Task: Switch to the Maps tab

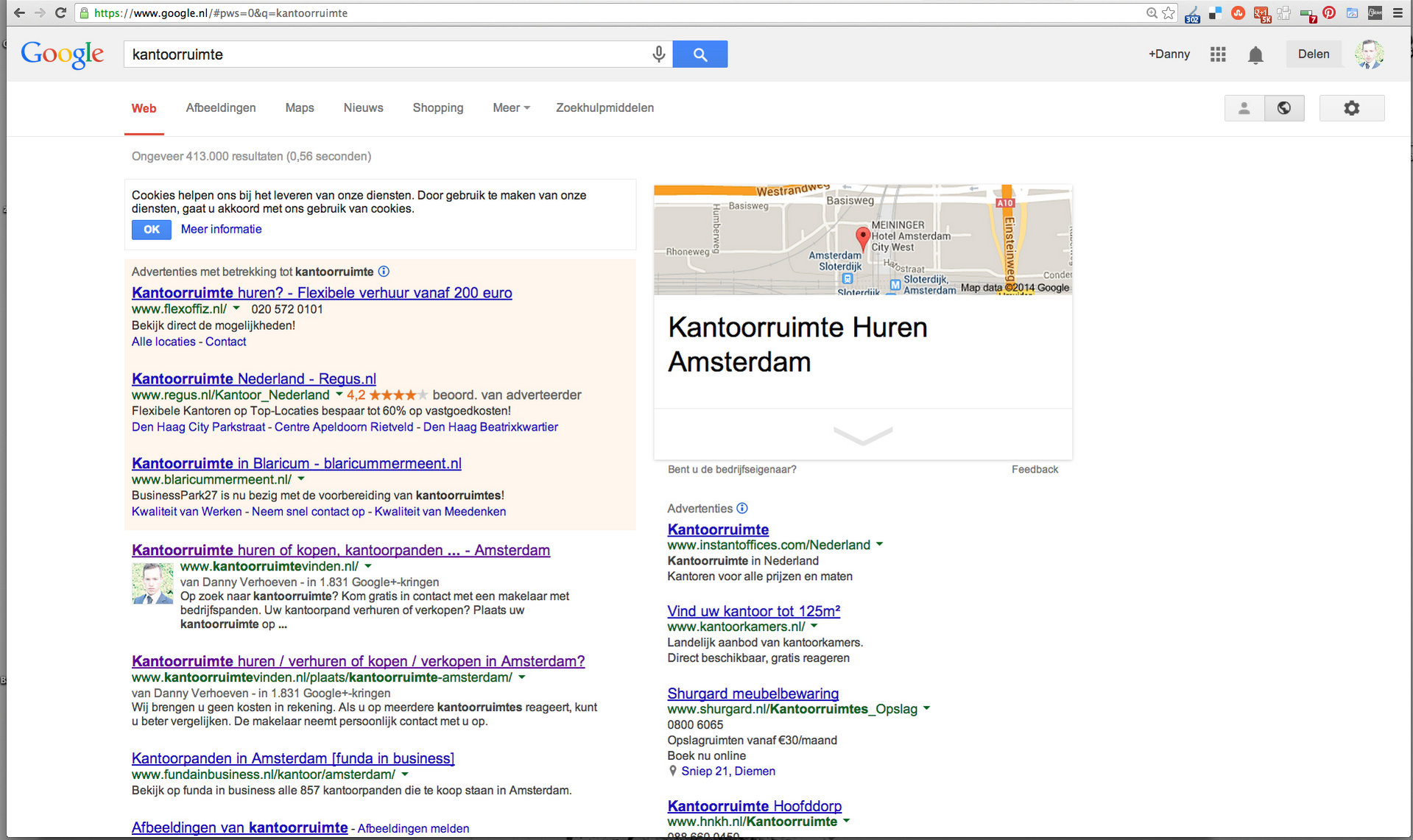Action: point(300,107)
